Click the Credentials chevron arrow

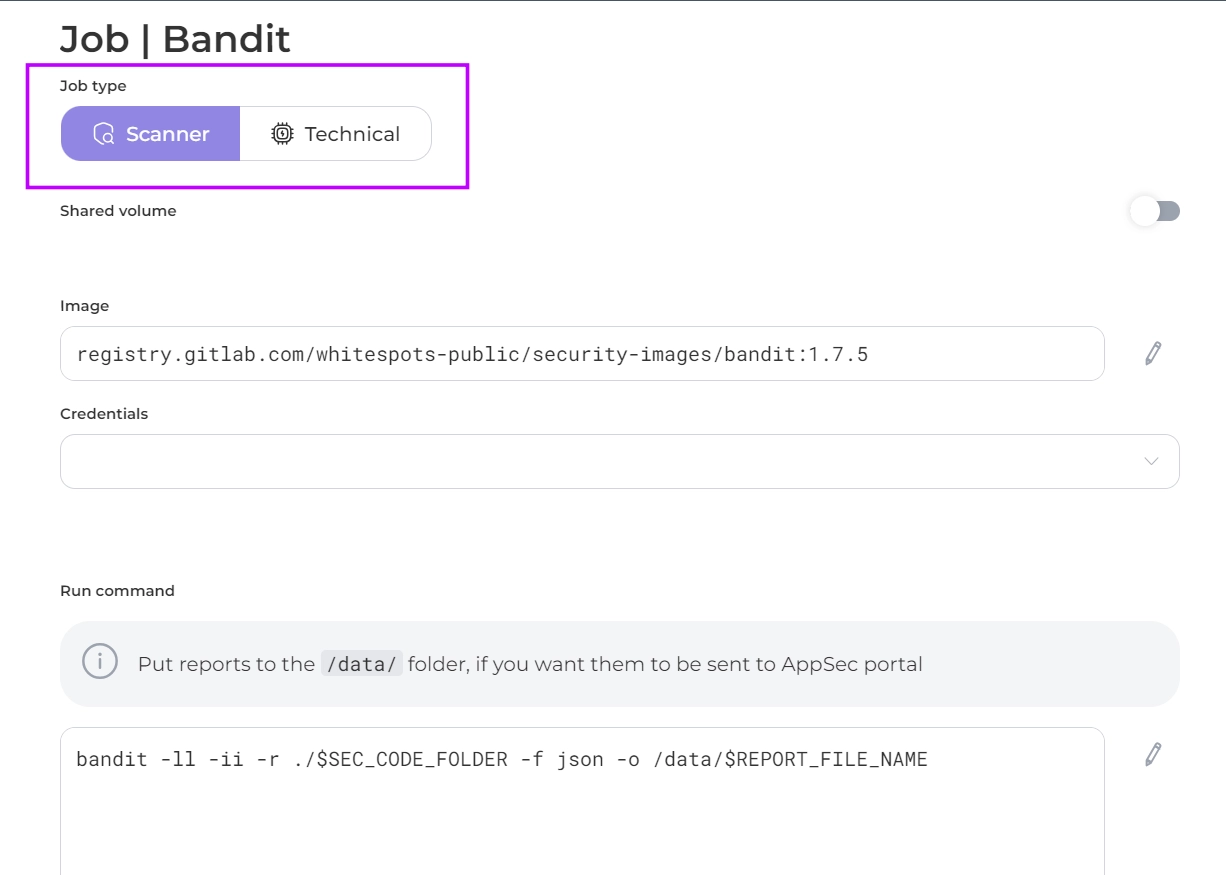click(x=1151, y=461)
